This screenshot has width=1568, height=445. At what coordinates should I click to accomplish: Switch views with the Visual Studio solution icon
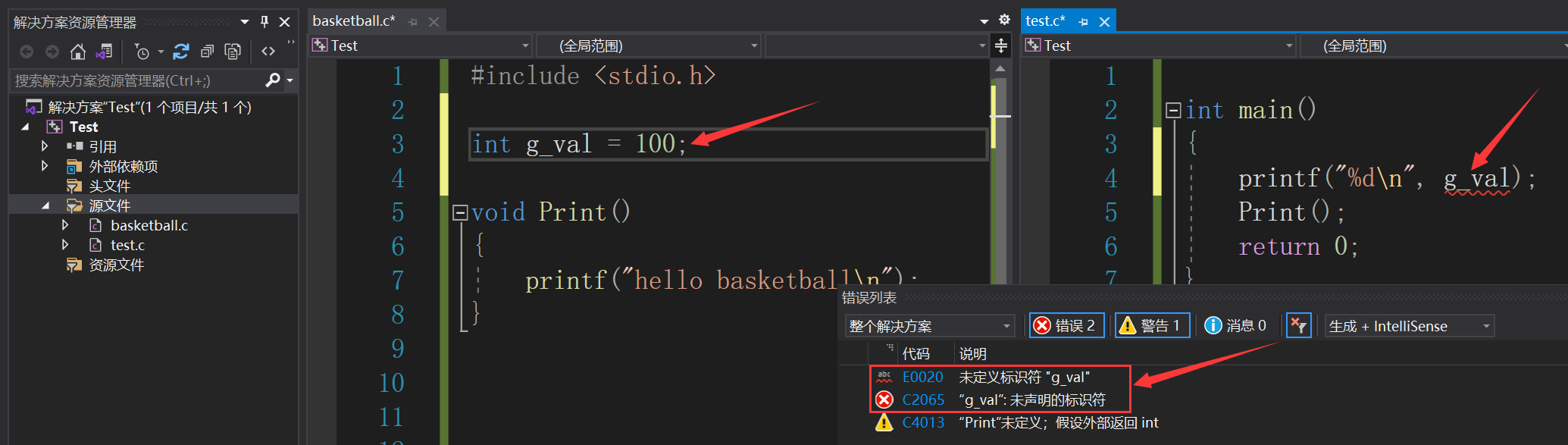point(104,52)
